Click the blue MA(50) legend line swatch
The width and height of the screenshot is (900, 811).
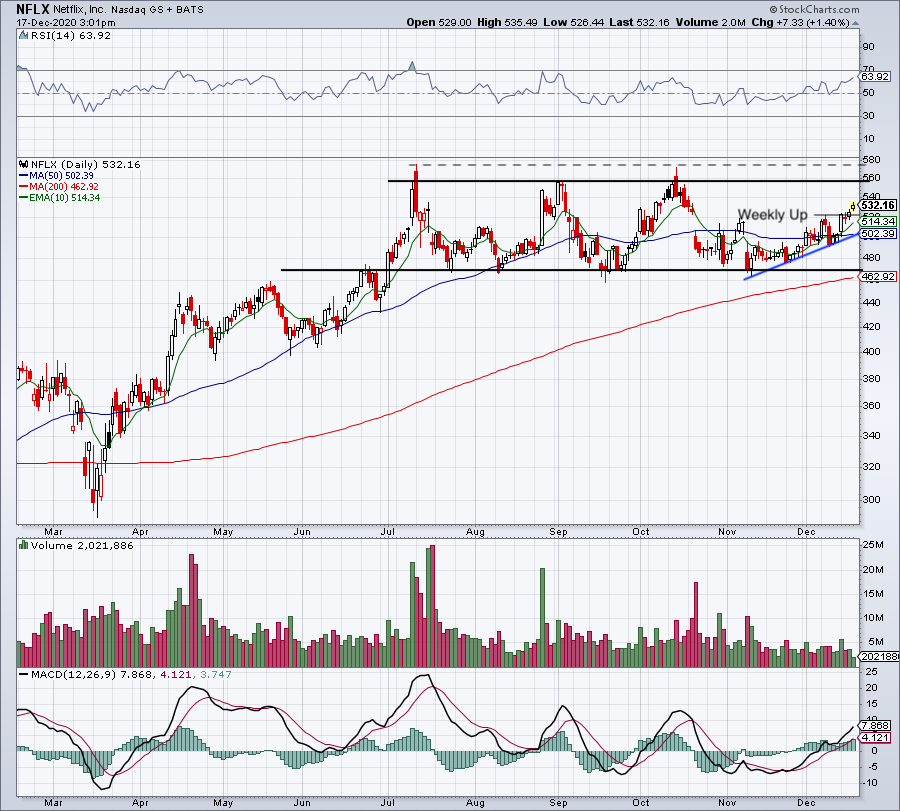(24, 176)
